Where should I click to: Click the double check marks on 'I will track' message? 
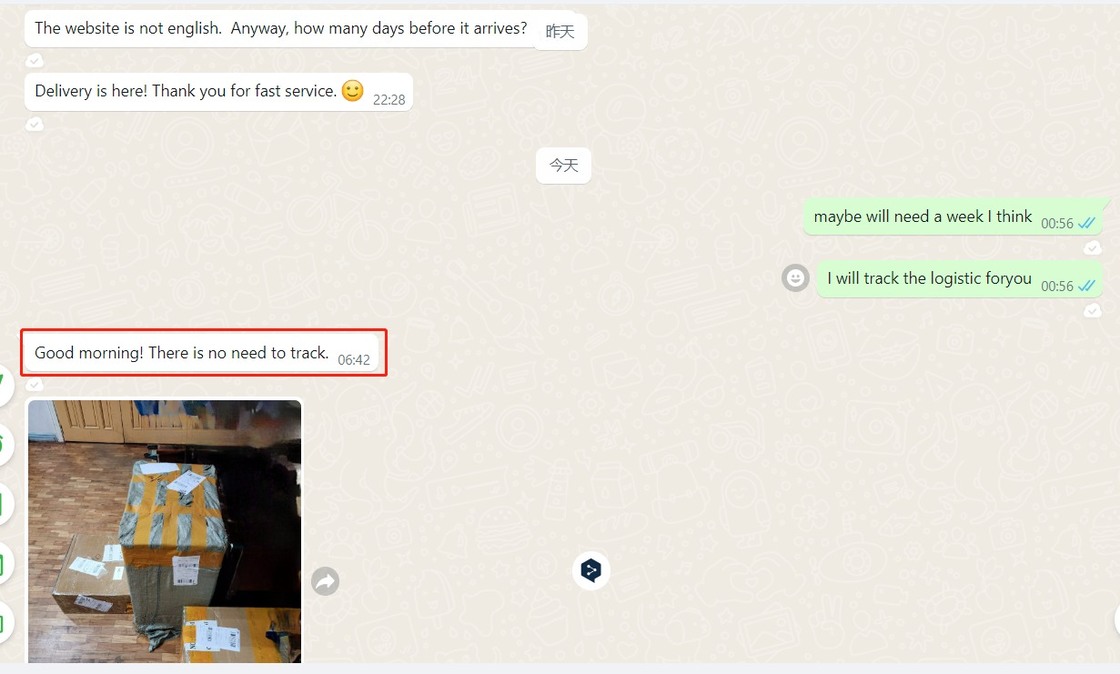[x=1086, y=286]
